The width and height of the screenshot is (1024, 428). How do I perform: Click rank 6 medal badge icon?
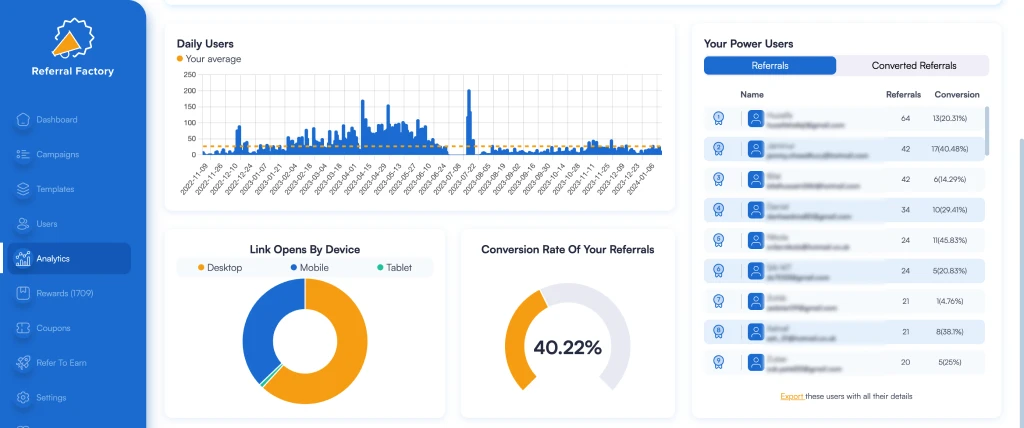point(718,271)
